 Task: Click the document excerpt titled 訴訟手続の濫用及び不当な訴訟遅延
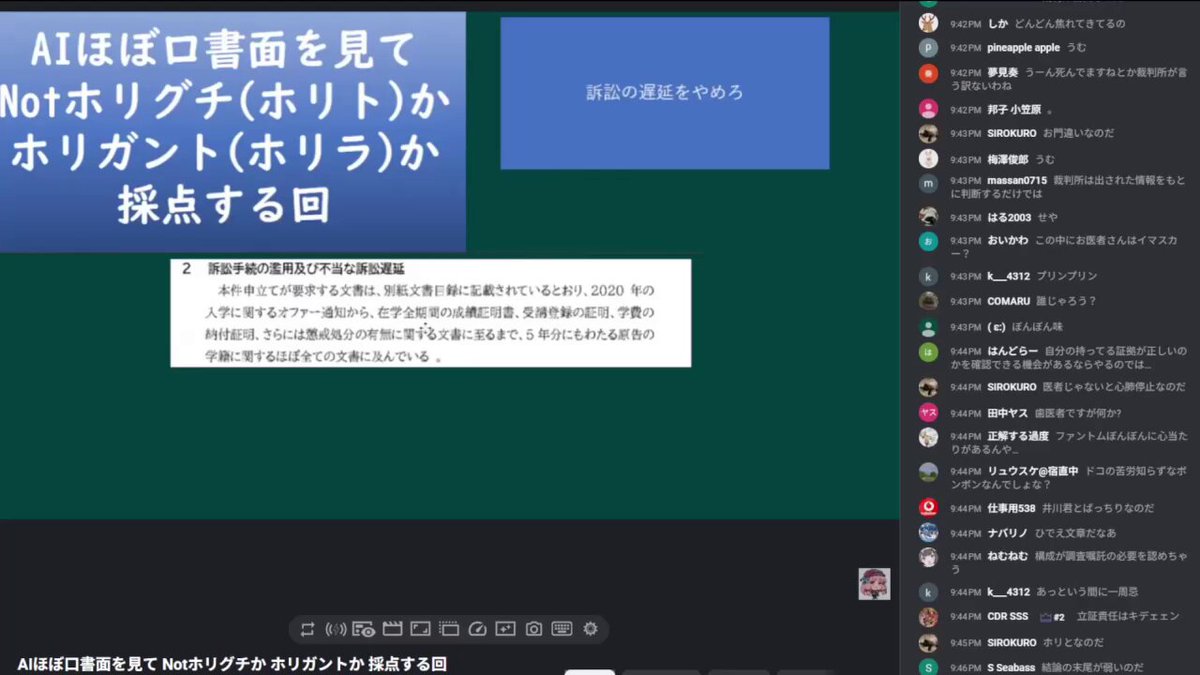point(430,313)
